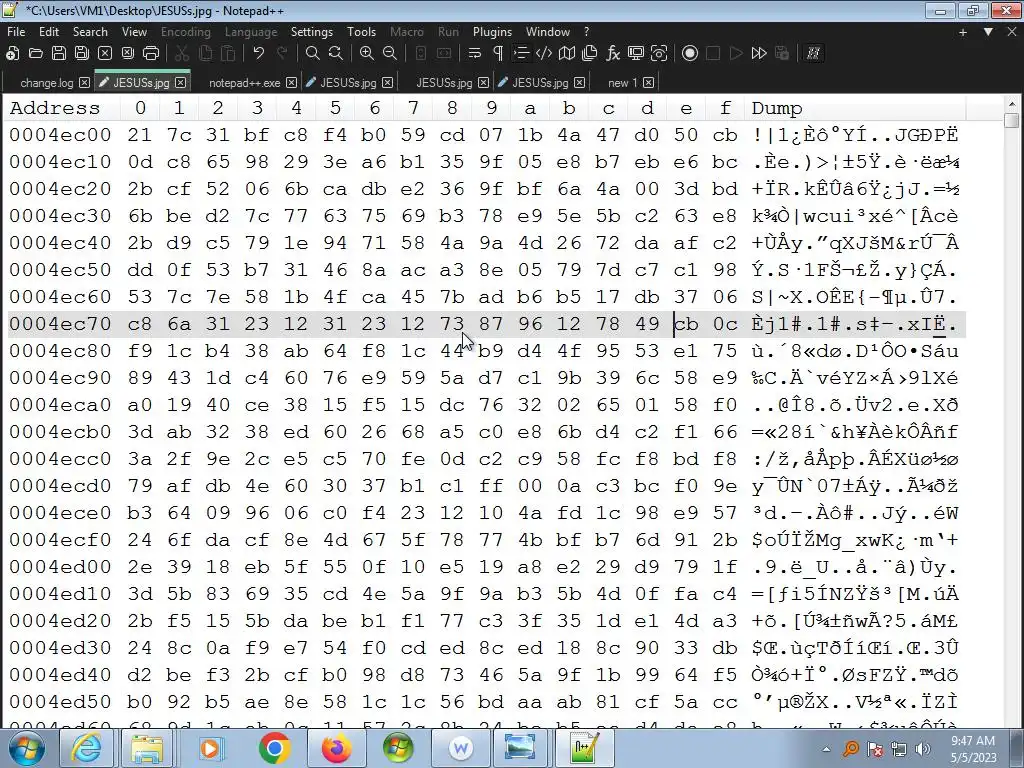Screen dimensions: 1024x768
Task: Toggle file monitoring eye icon
Action: coord(659,54)
